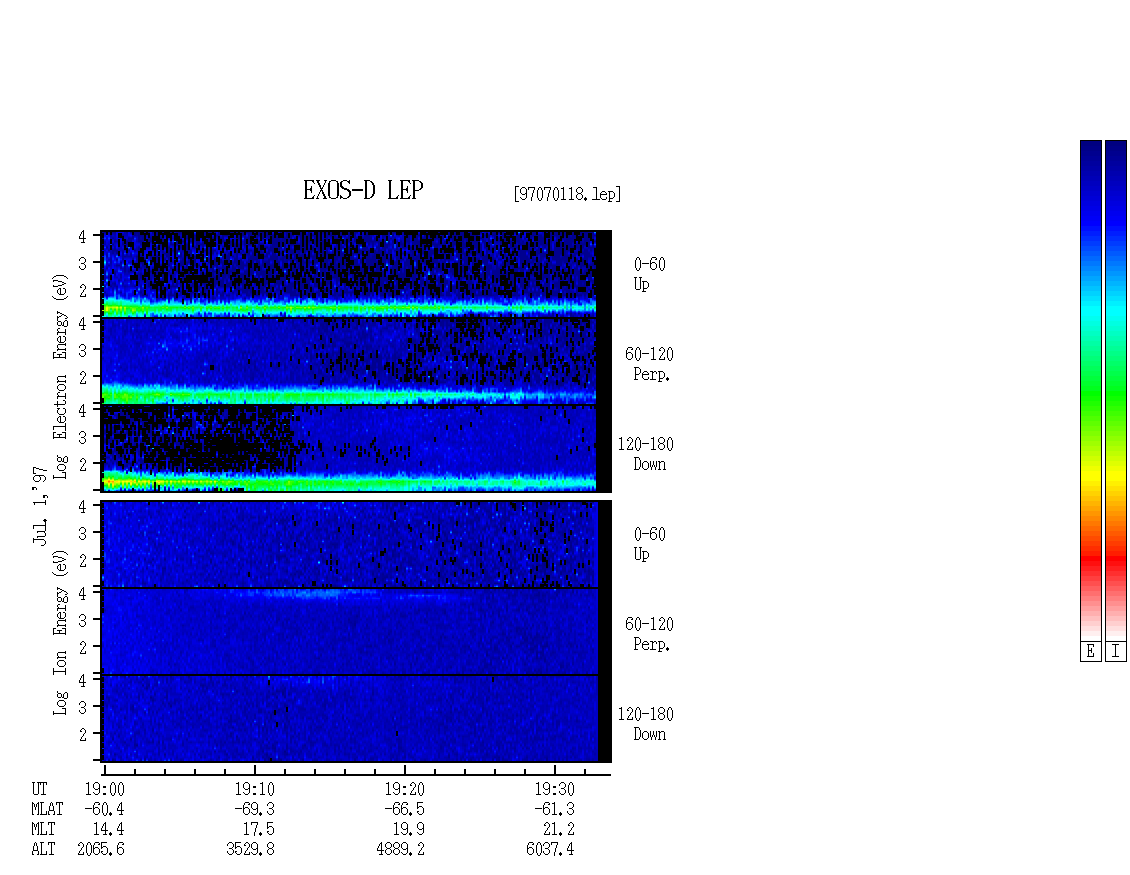Select the altitude value 2065.6
The height and width of the screenshot is (875, 1130).
[101, 850]
